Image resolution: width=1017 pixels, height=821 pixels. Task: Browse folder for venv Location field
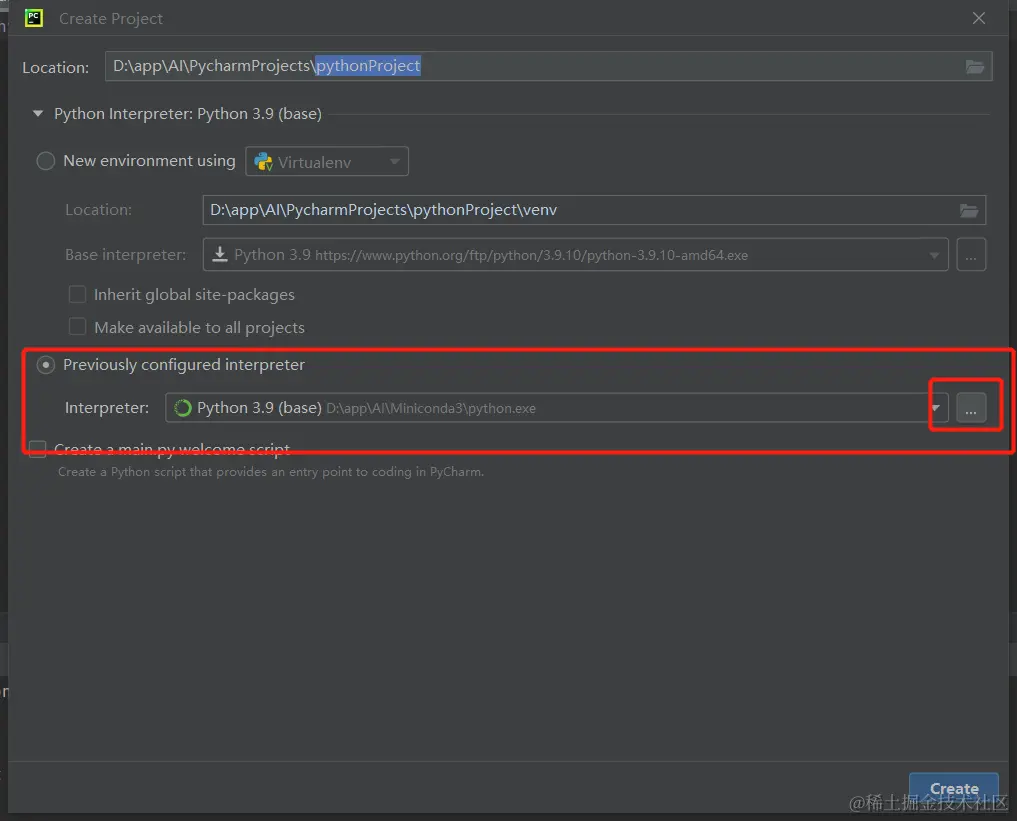click(969, 210)
